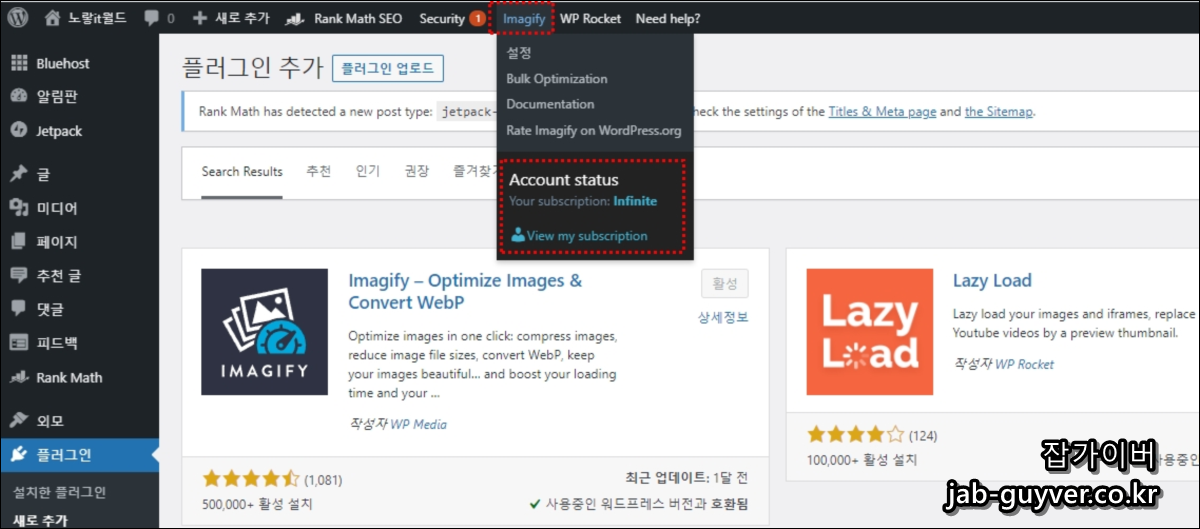Open the Titles & Meta page link
The width and height of the screenshot is (1200, 529).
[882, 112]
